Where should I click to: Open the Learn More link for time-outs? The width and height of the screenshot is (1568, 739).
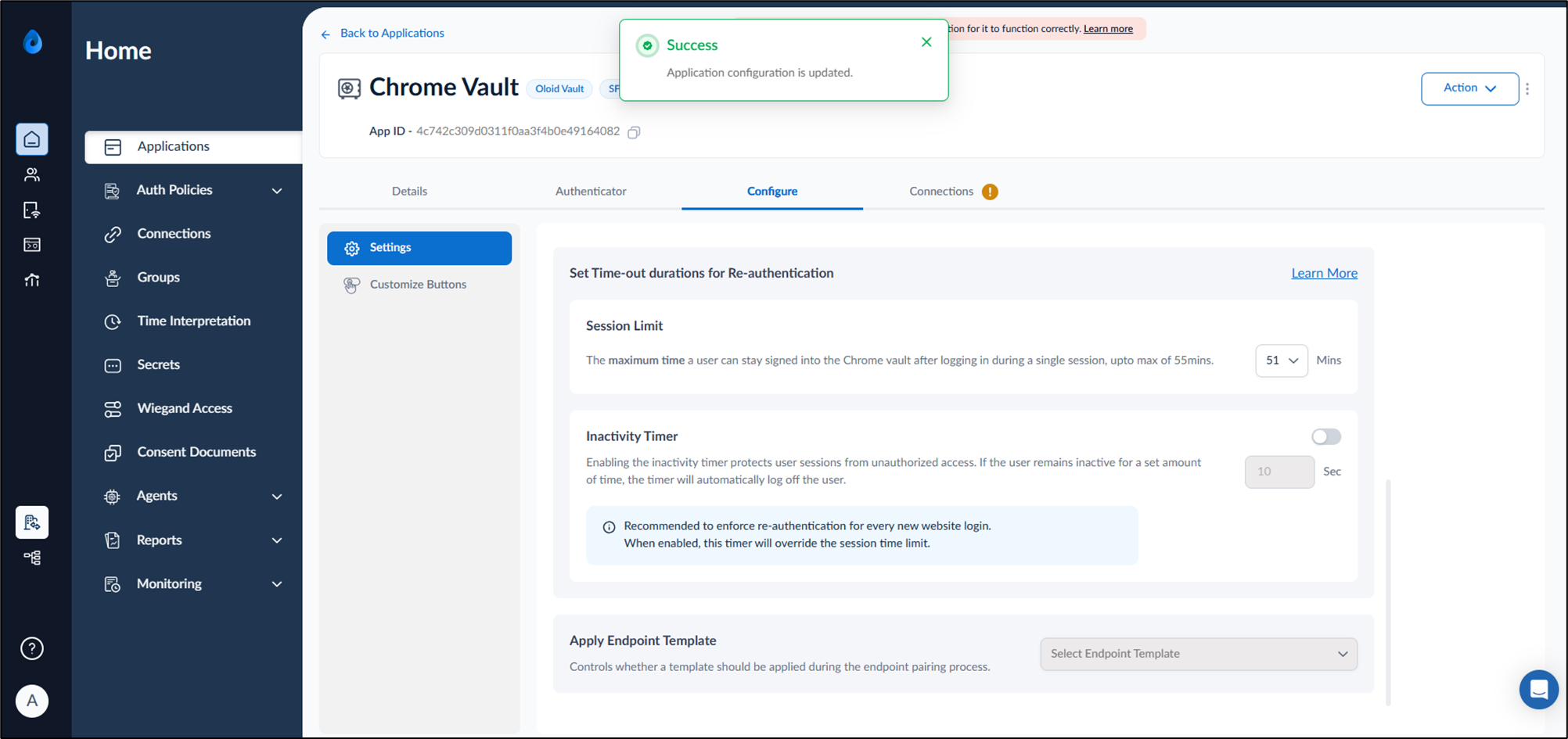point(1324,273)
